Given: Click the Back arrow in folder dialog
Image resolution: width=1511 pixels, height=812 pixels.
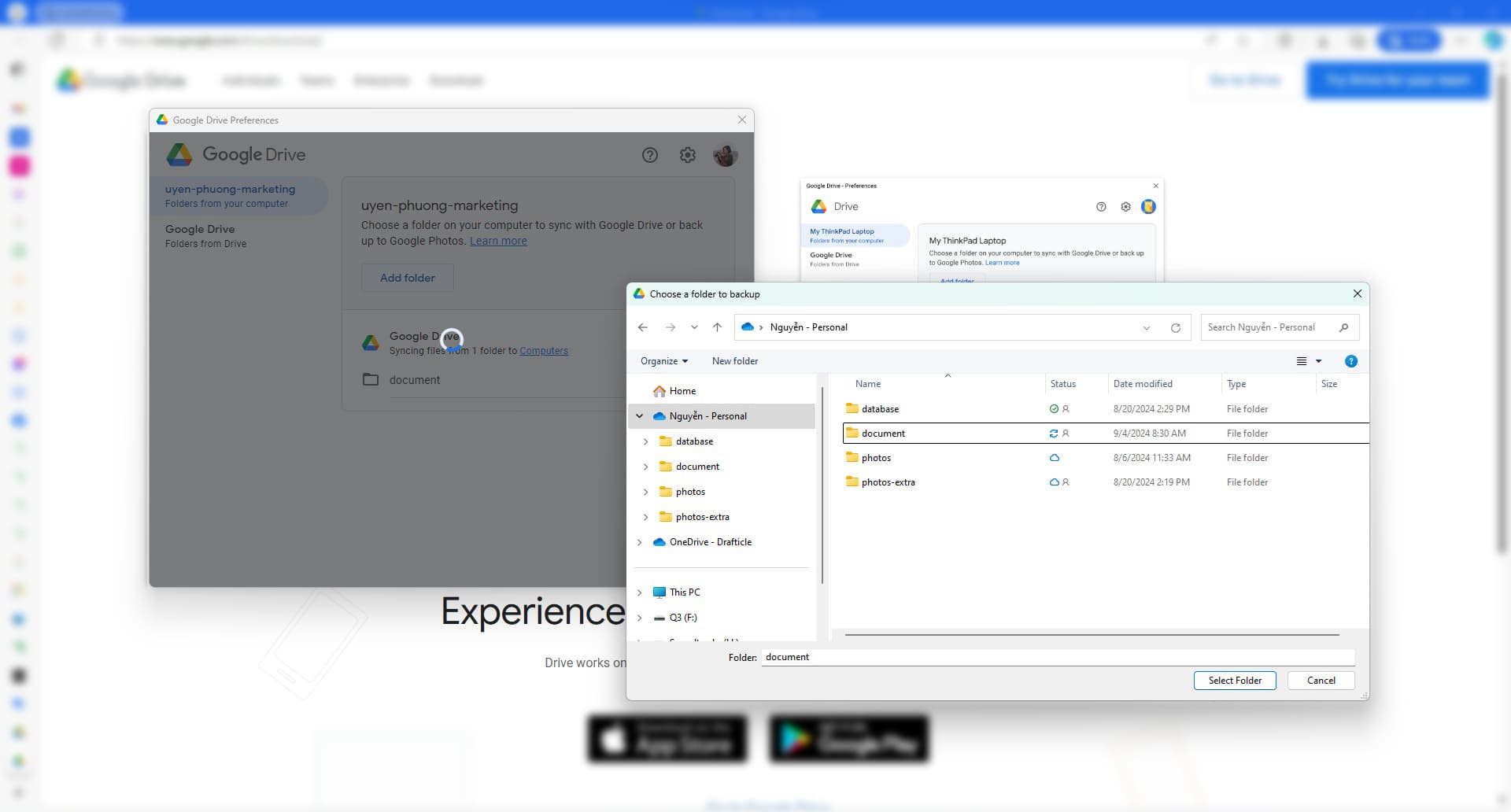Looking at the screenshot, I should (x=643, y=327).
